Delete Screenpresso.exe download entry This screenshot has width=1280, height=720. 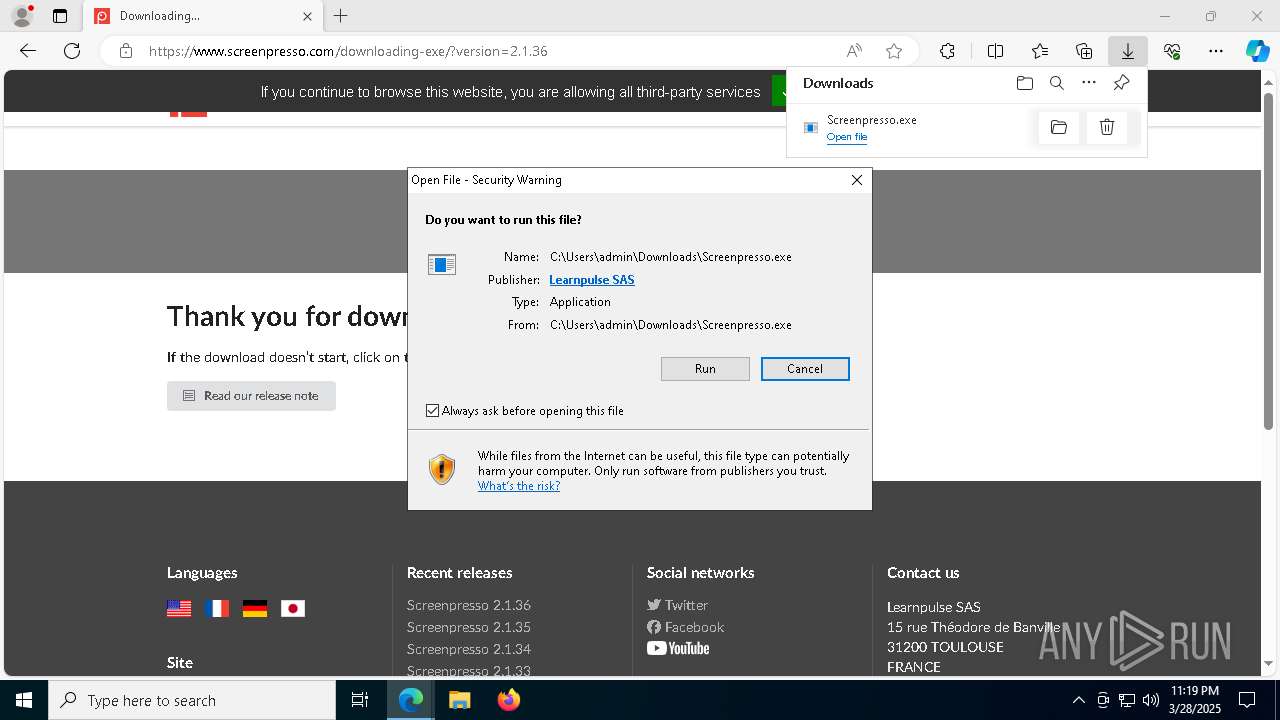tap(1107, 127)
